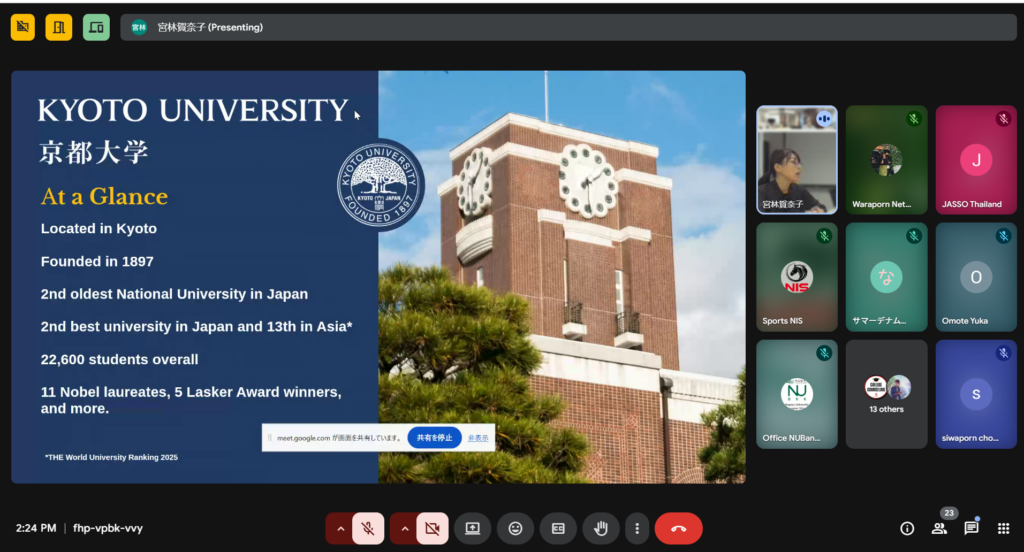Click the yellow camera-off icon at top left
The height and width of the screenshot is (552, 1024).
pyautogui.click(x=23, y=27)
